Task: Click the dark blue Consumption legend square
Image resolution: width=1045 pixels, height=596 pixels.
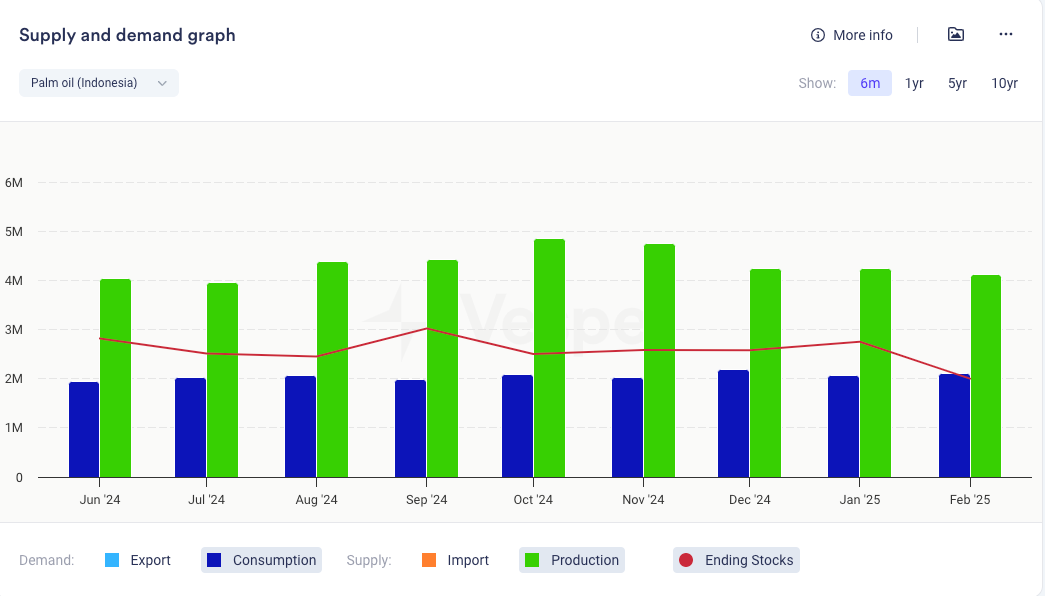Action: click(214, 560)
